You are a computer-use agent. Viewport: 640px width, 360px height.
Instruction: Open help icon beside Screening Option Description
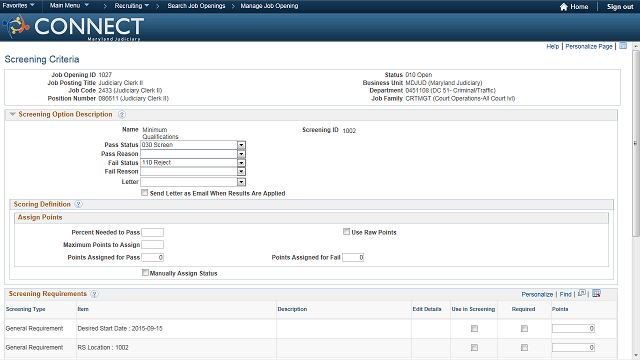[x=122, y=115]
